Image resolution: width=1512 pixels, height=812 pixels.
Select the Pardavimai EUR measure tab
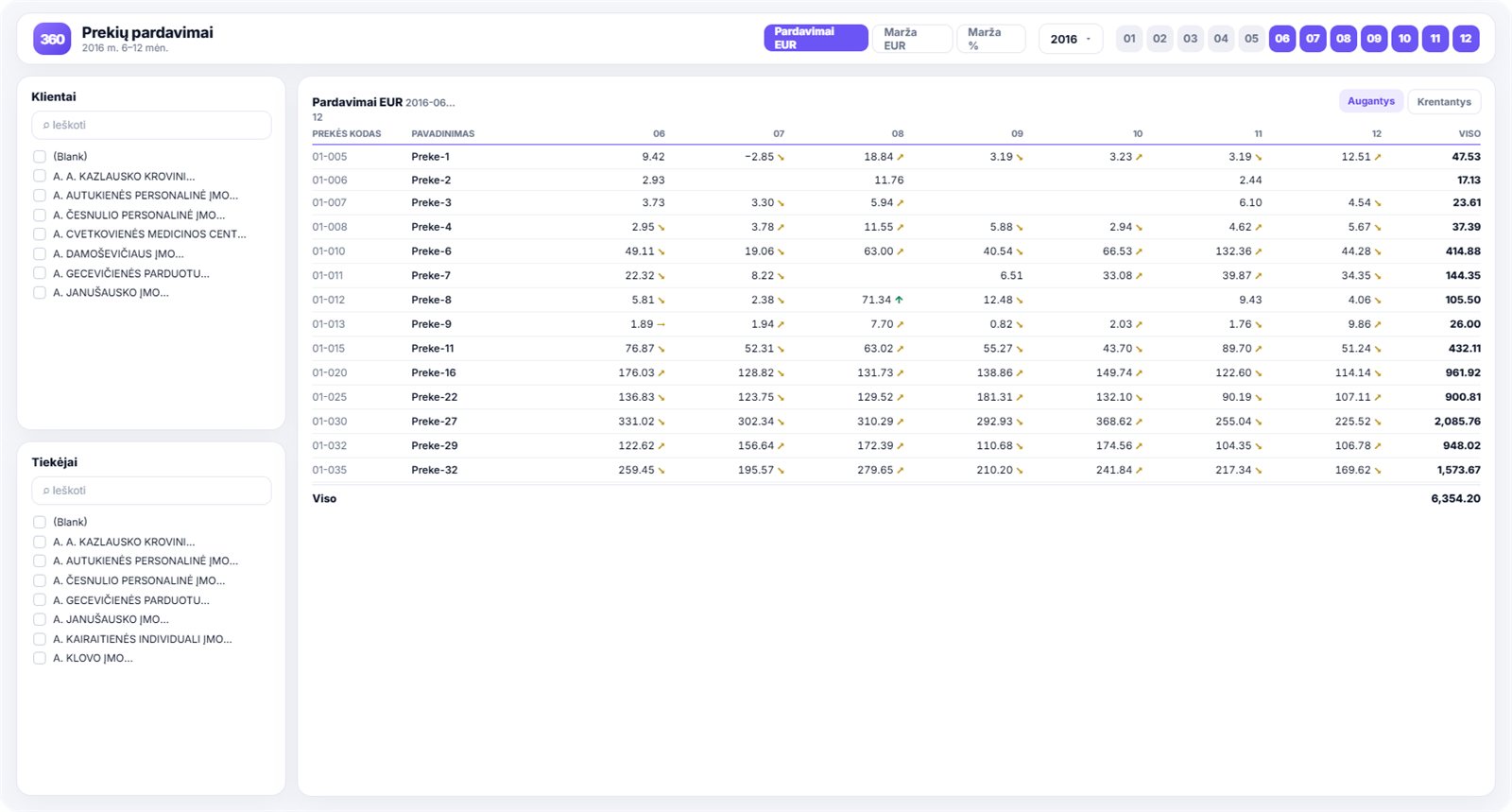tap(816, 38)
